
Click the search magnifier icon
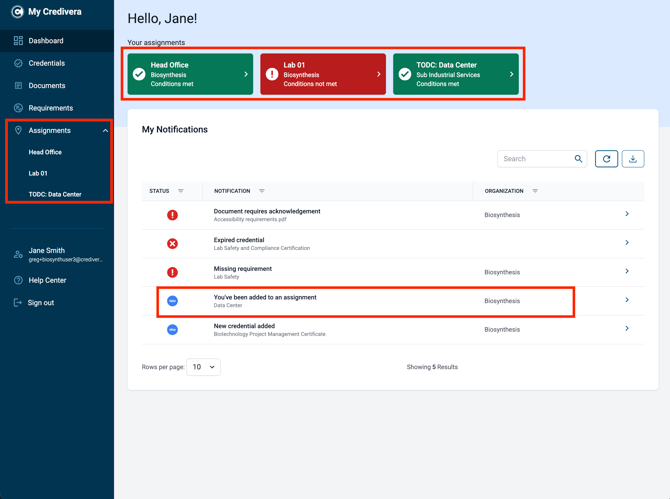(578, 159)
